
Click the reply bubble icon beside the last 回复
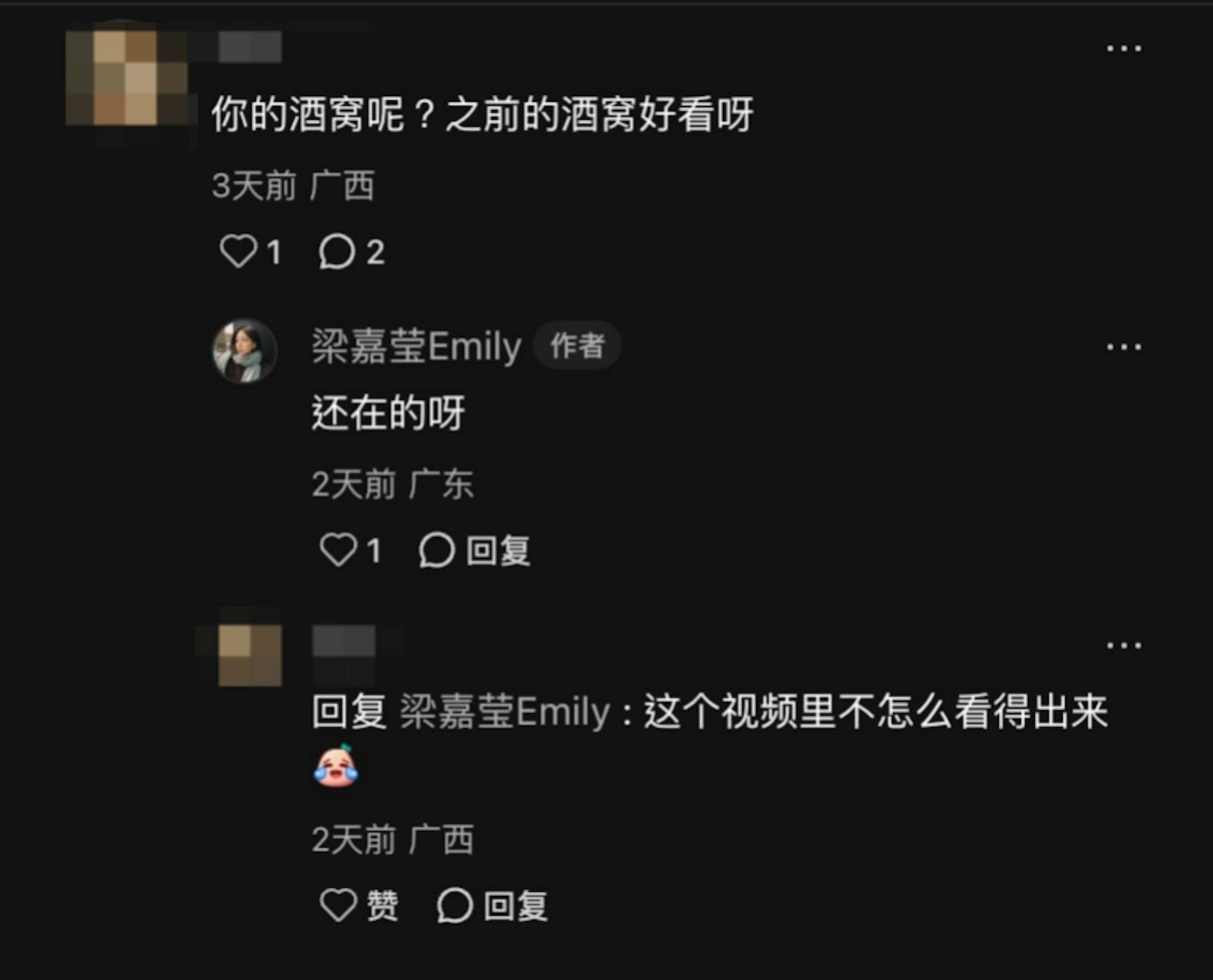point(454,905)
